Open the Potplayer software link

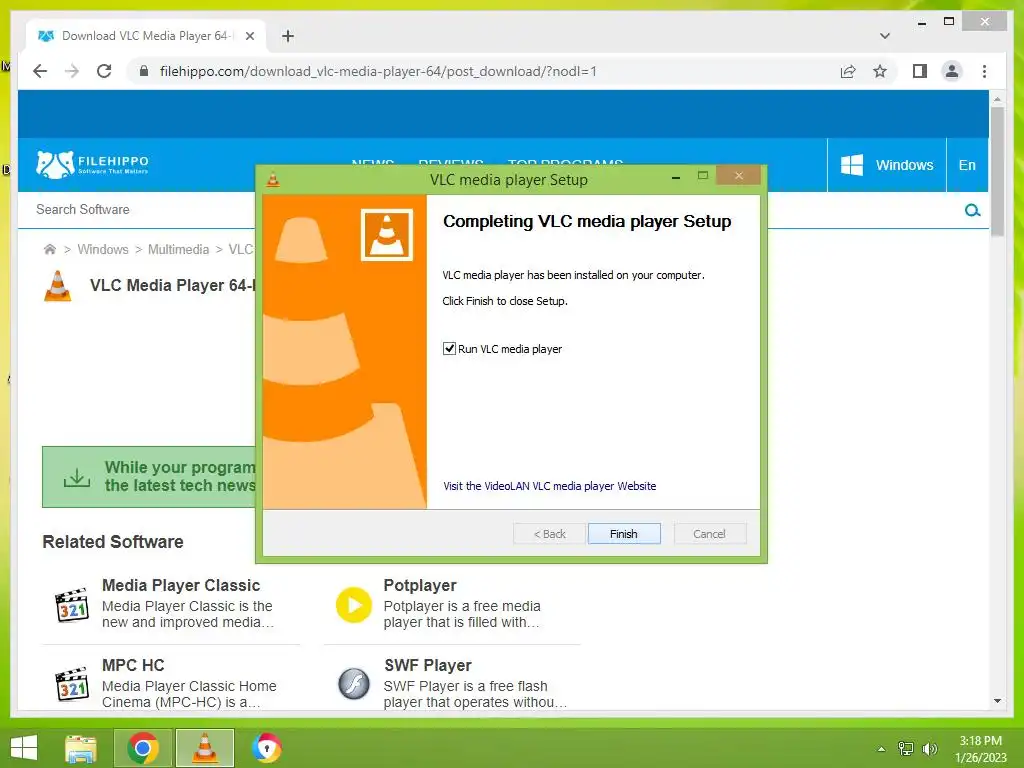click(x=420, y=585)
